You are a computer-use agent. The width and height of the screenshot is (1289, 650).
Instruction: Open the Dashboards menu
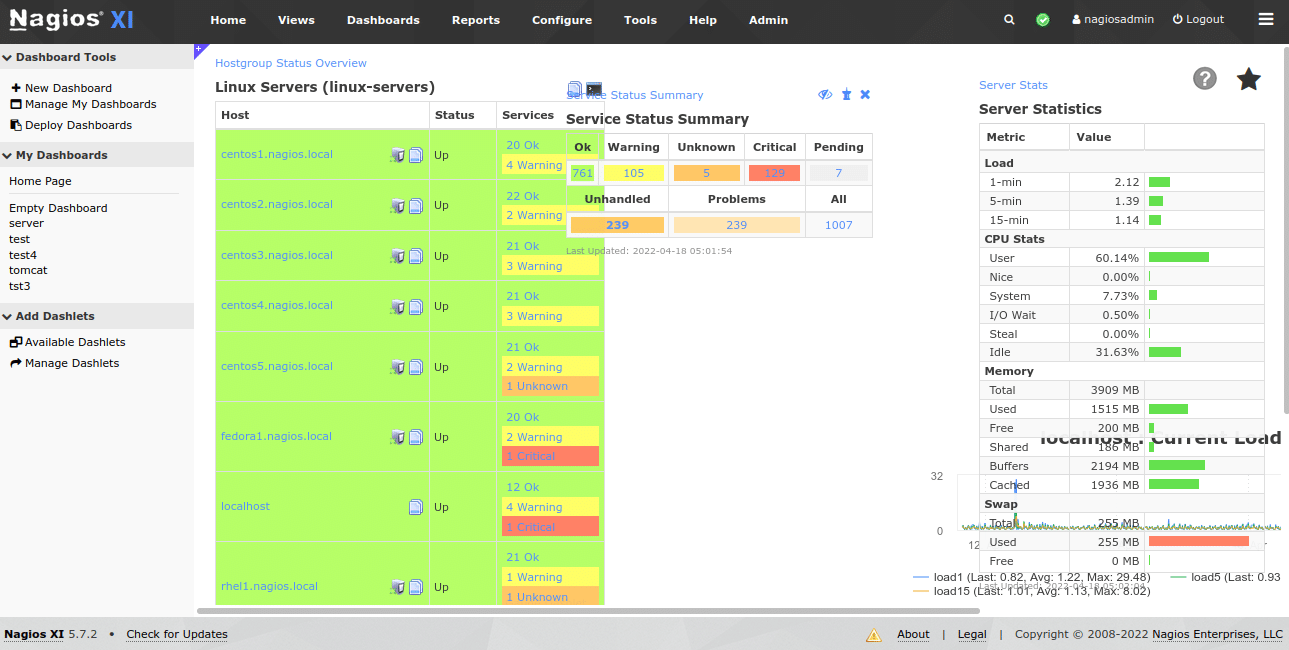383,20
